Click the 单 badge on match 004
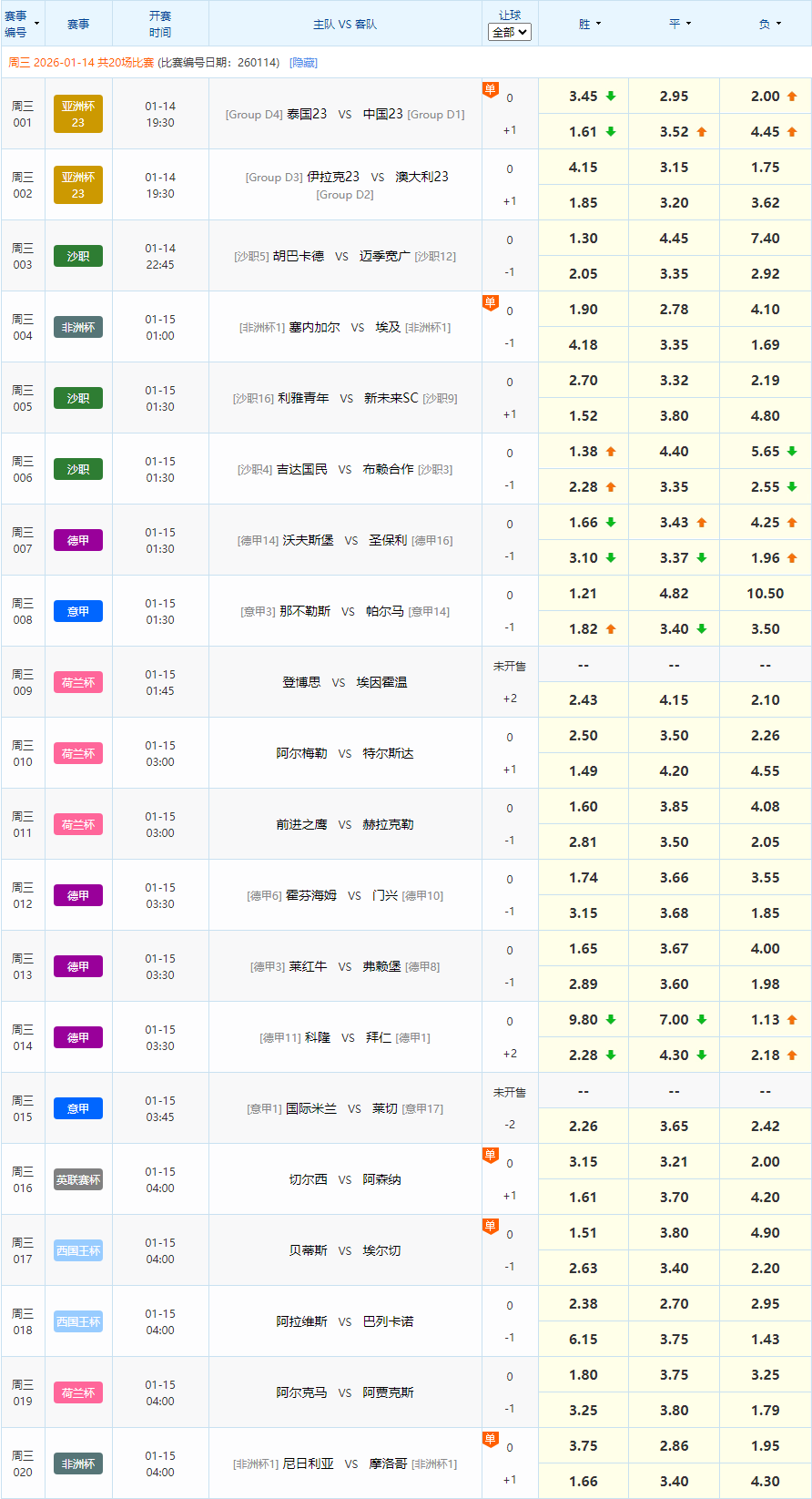The width and height of the screenshot is (812, 1499). coord(491,302)
